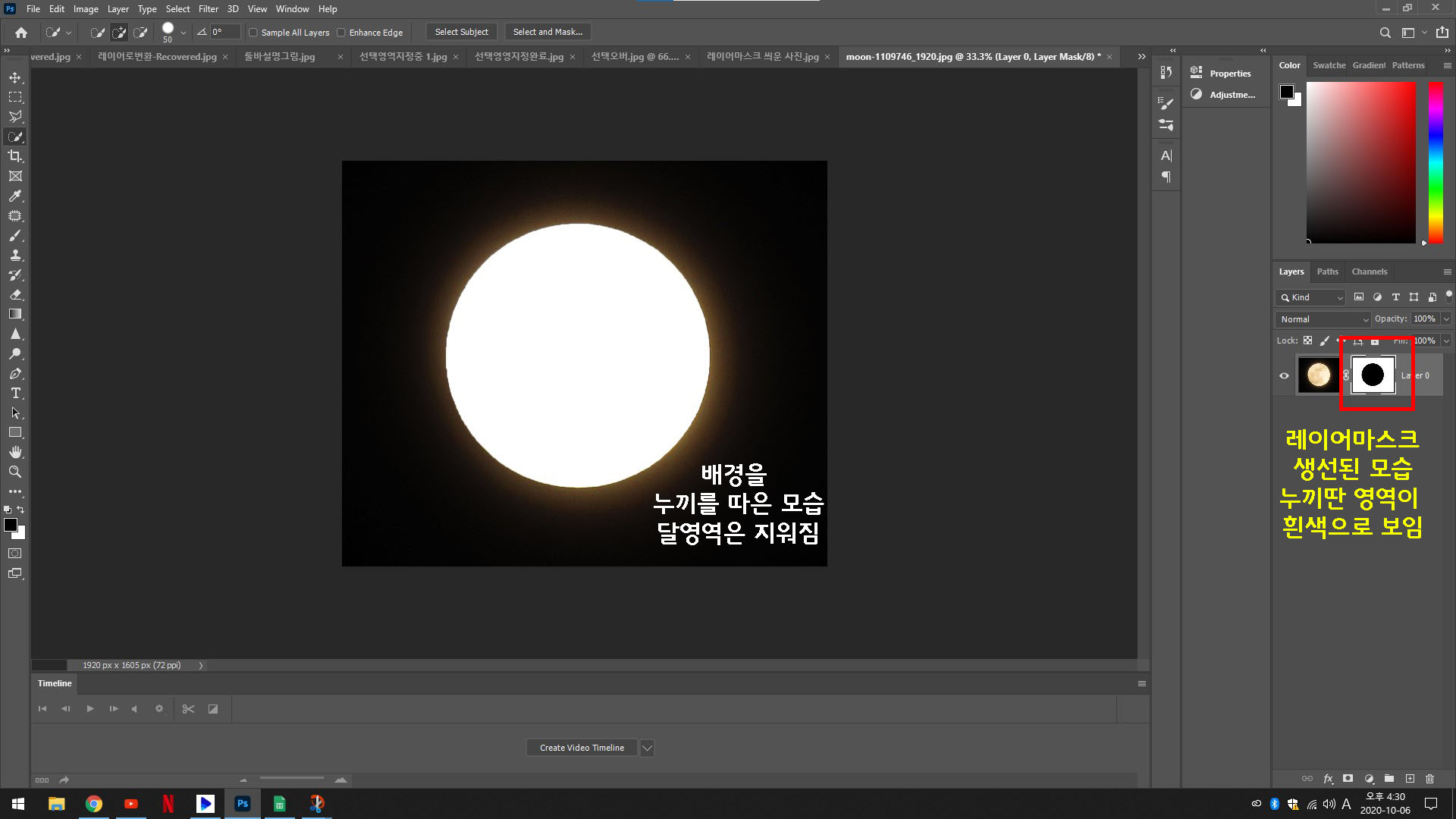Click the Select Subject button

(x=461, y=32)
